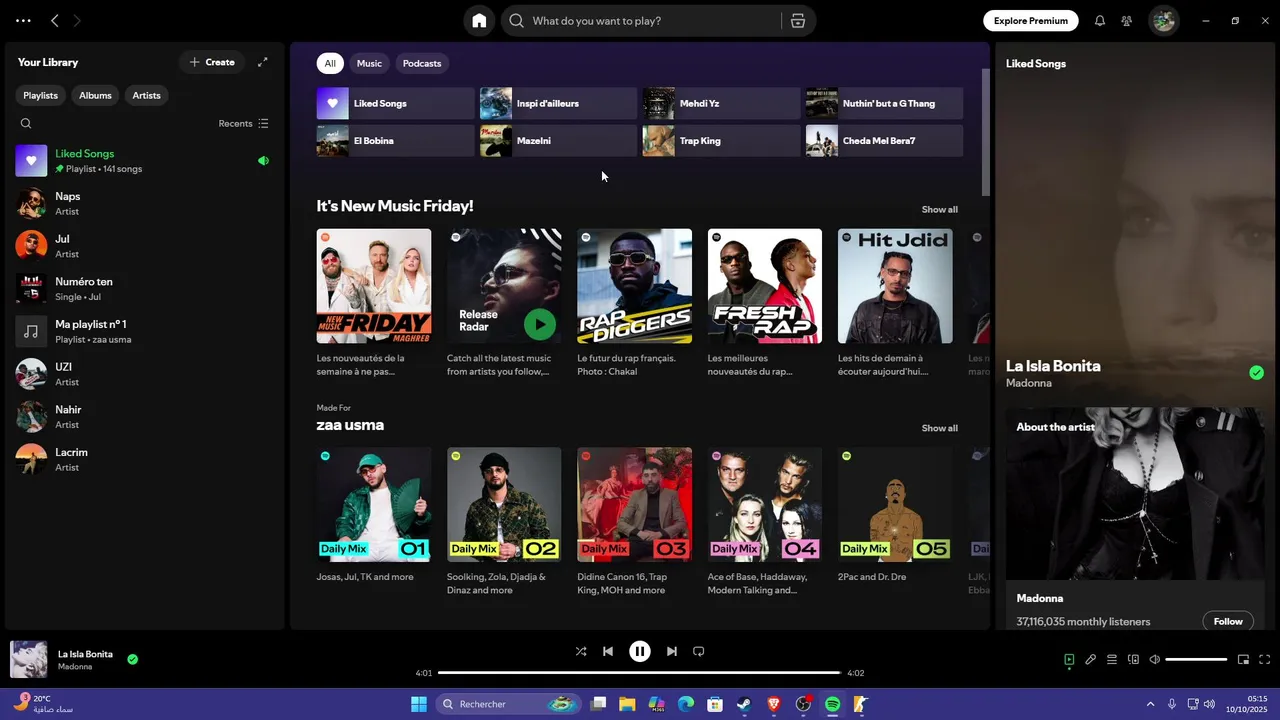
Task: Pause the current song
Action: [640, 651]
